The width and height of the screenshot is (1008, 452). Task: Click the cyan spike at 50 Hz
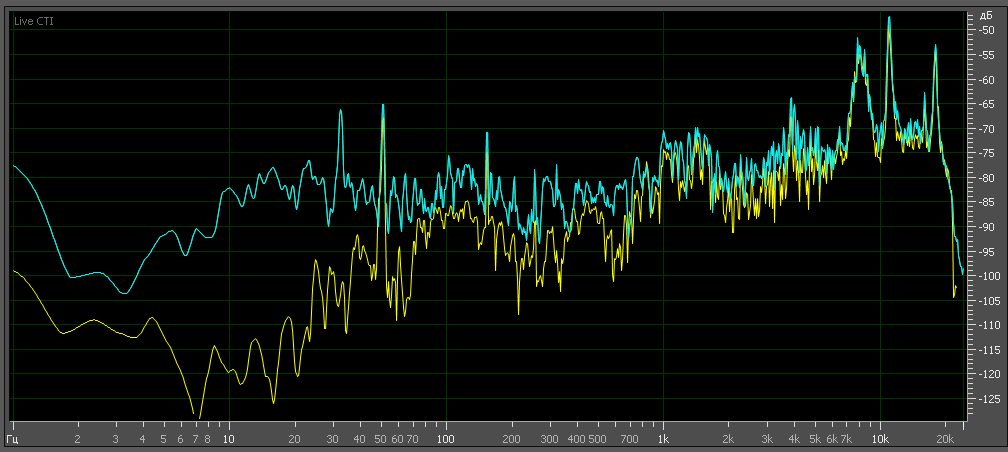coord(382,106)
